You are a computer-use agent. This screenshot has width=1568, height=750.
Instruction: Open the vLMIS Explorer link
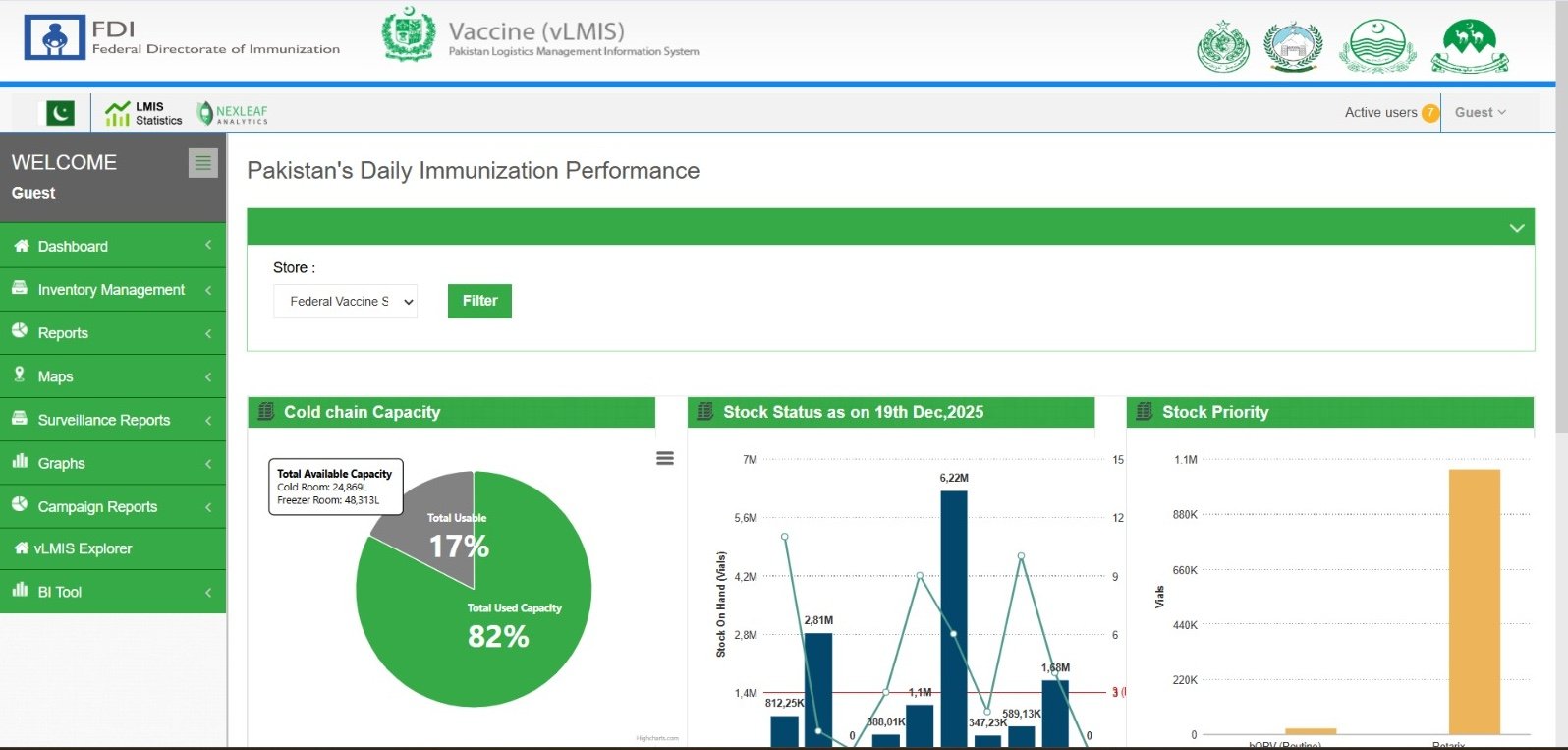(83, 548)
